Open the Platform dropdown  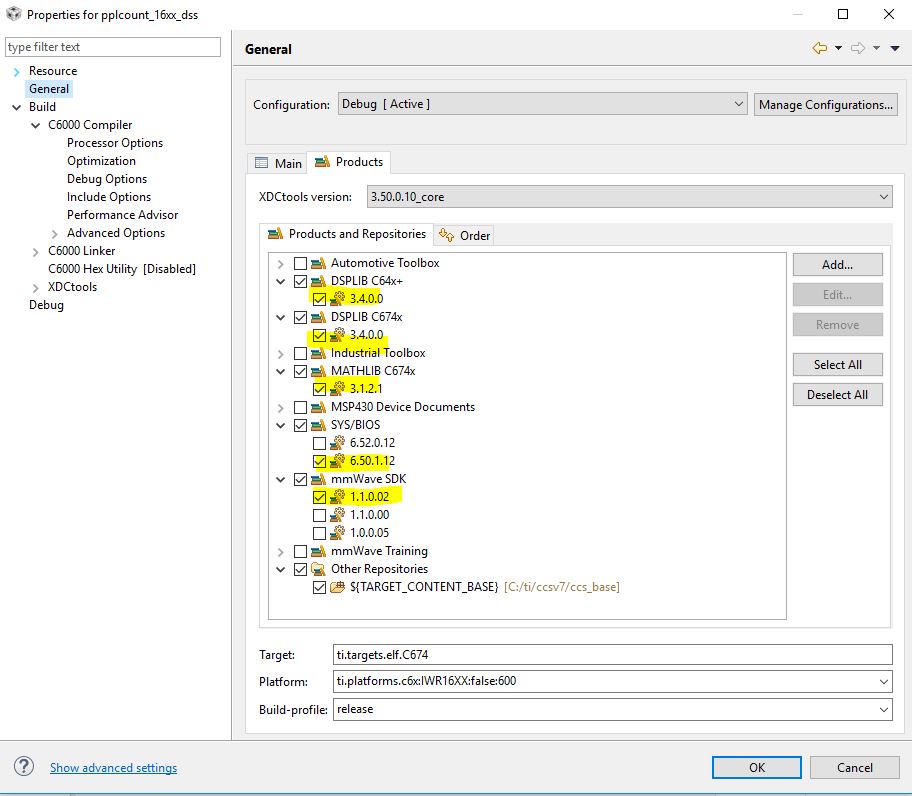coord(612,681)
